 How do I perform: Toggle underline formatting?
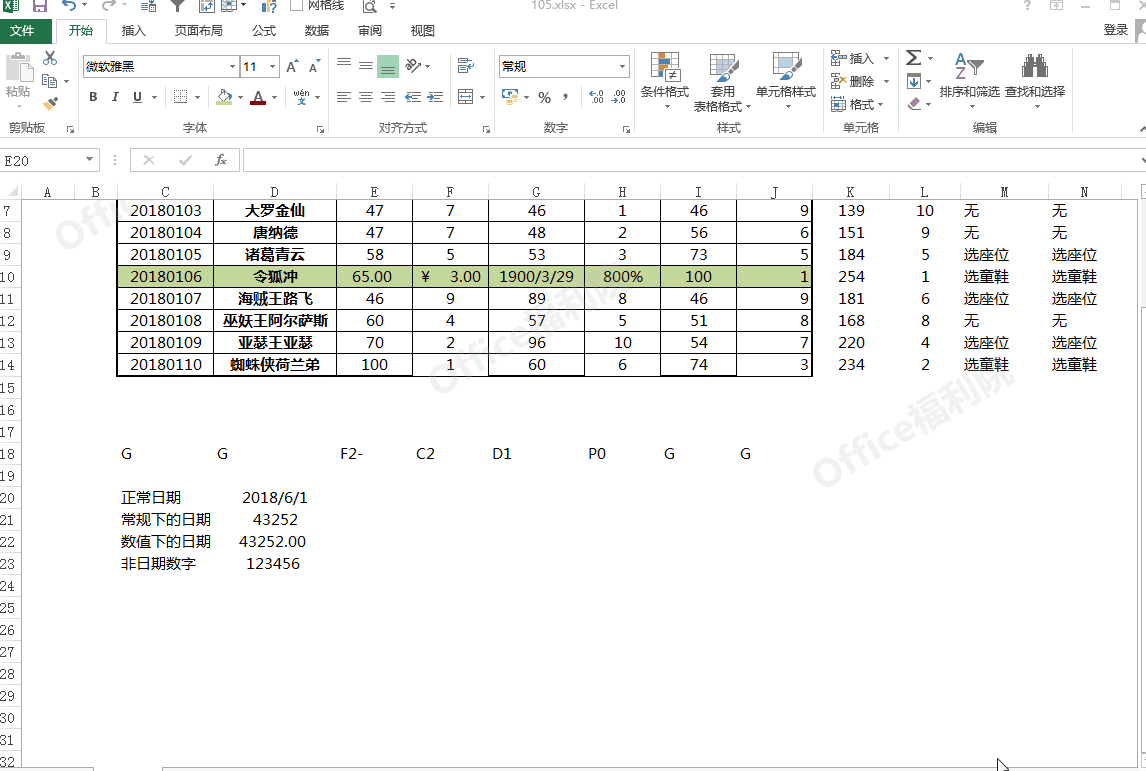click(137, 96)
